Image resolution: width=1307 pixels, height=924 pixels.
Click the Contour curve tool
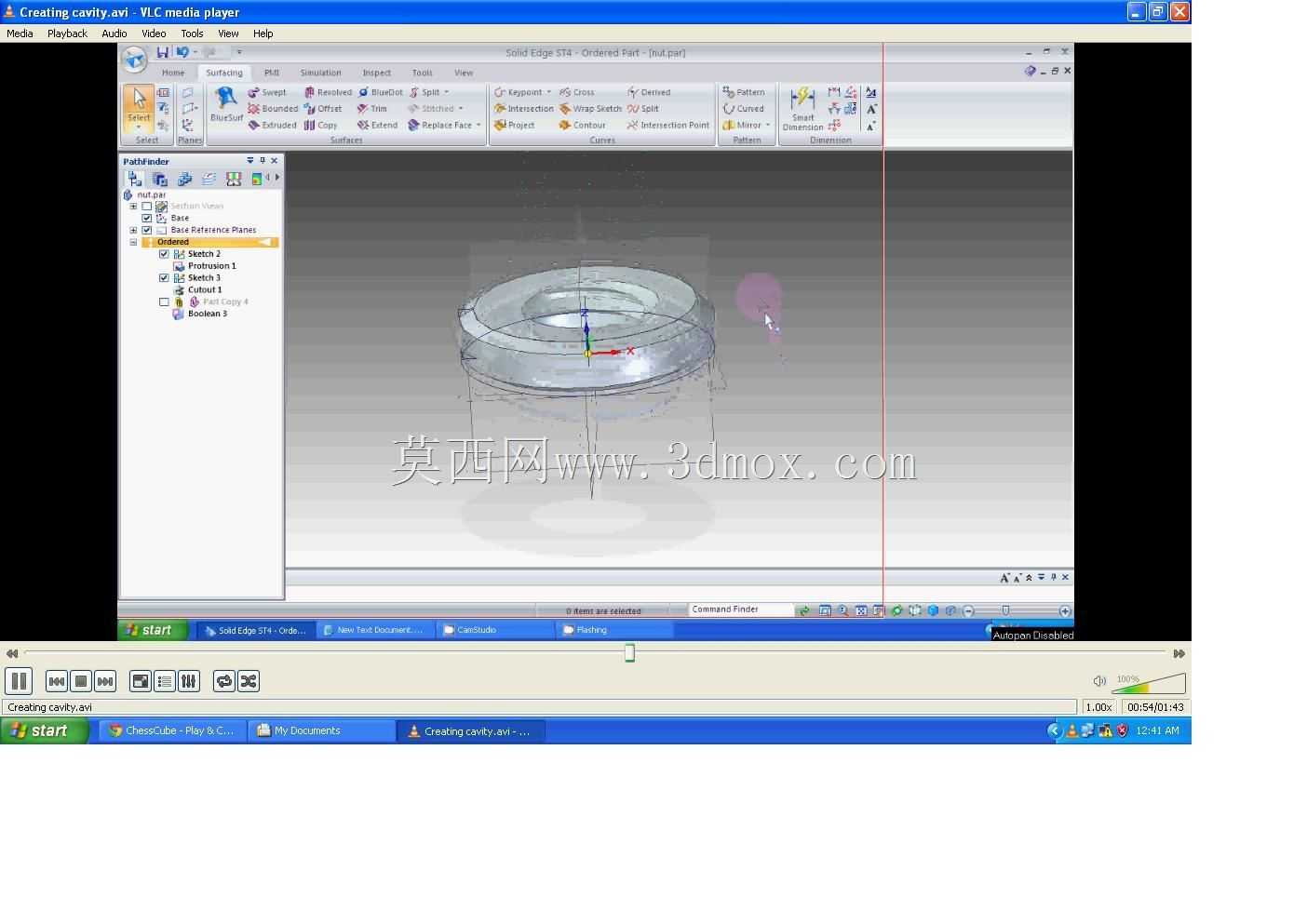pyautogui.click(x=583, y=126)
